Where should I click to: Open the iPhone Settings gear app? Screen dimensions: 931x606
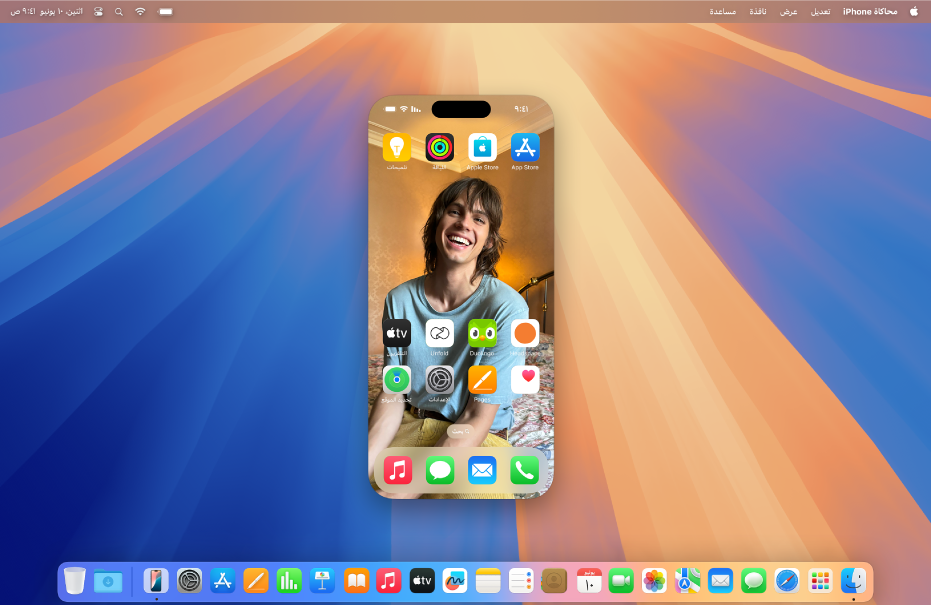click(440, 380)
